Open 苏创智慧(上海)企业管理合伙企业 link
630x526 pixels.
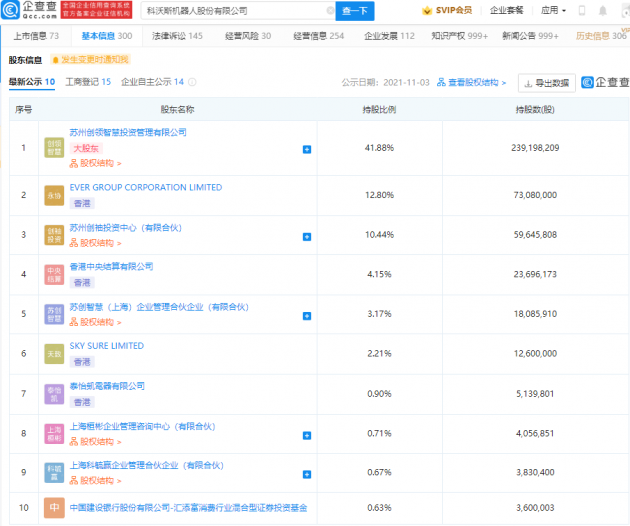159,307
